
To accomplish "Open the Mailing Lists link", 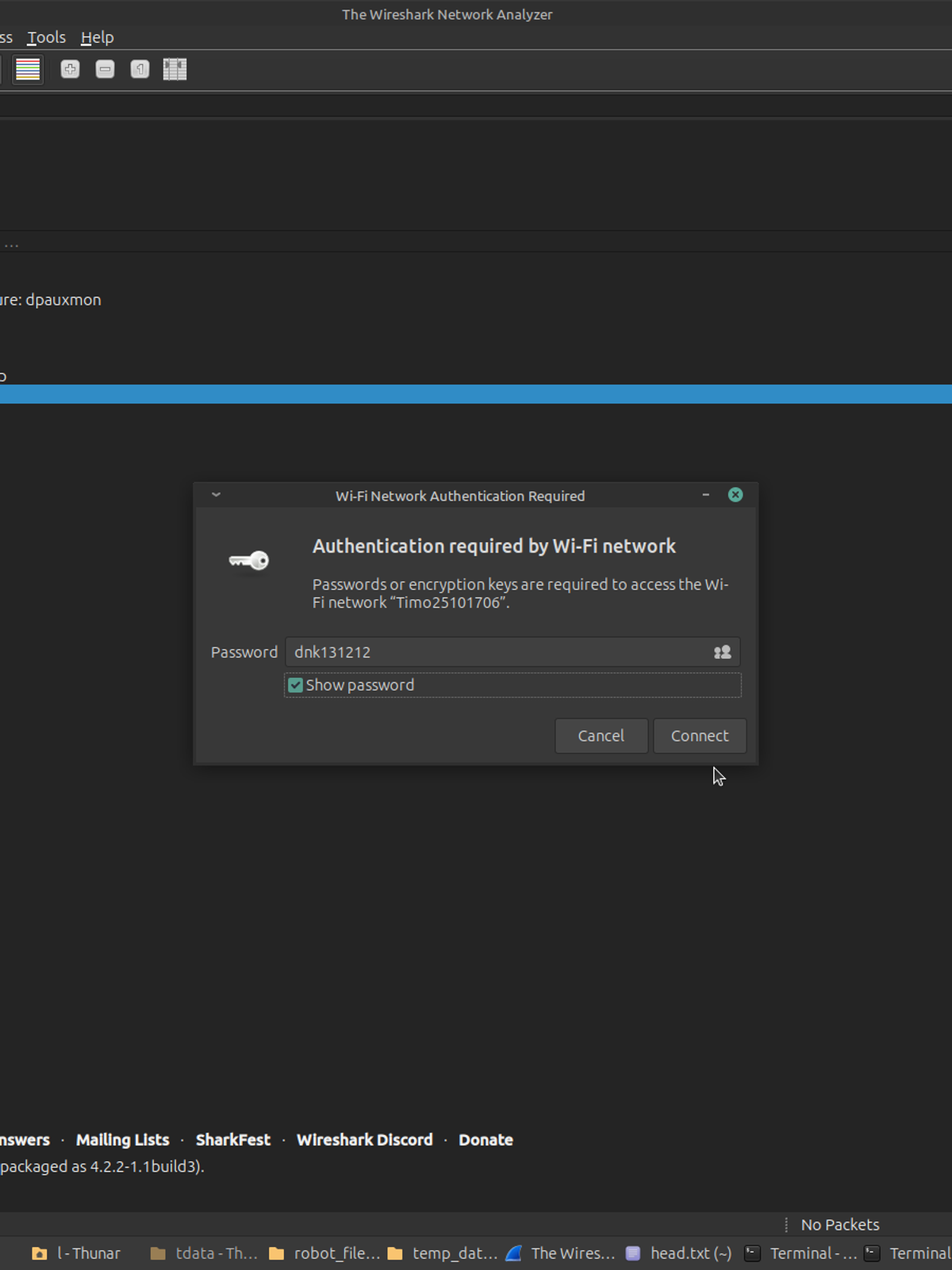I will coord(123,1140).
